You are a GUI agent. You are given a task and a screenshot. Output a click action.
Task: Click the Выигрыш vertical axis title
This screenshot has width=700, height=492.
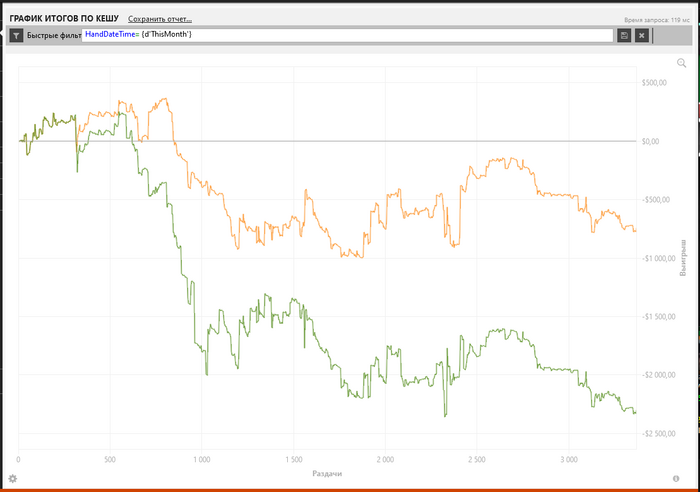tap(683, 258)
